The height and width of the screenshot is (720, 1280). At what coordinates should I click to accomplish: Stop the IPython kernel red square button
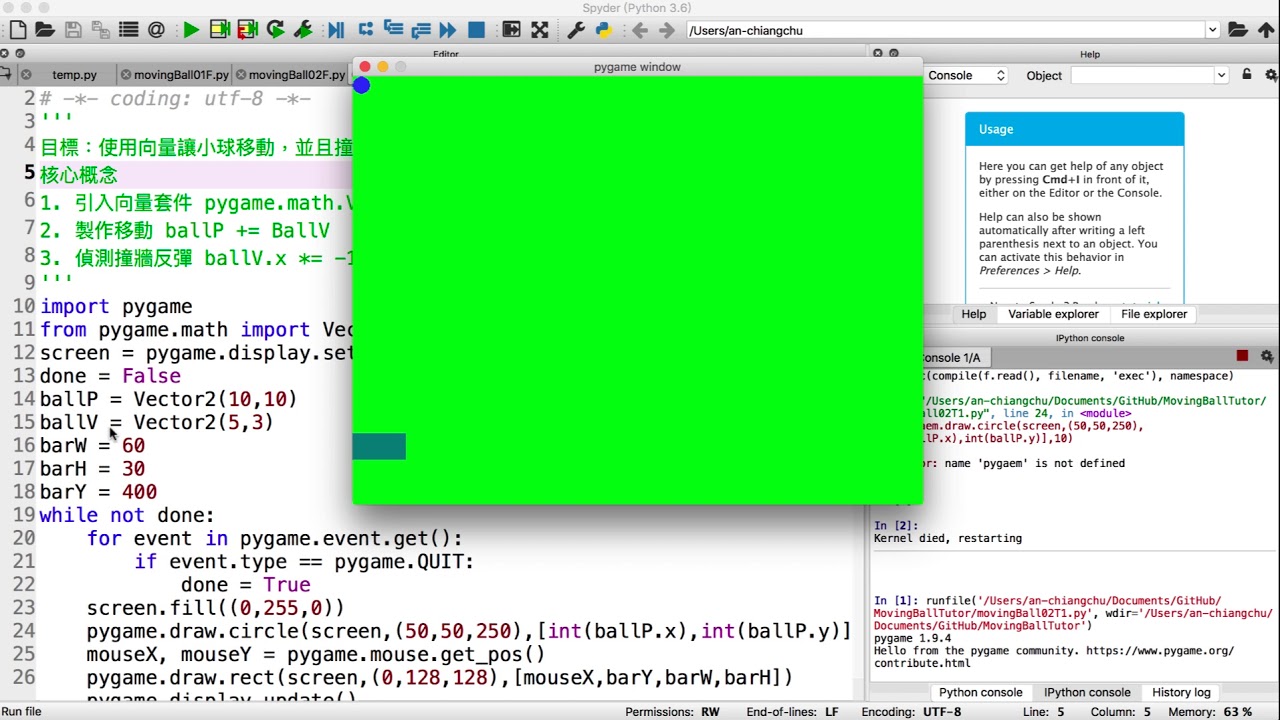[x=1242, y=356]
